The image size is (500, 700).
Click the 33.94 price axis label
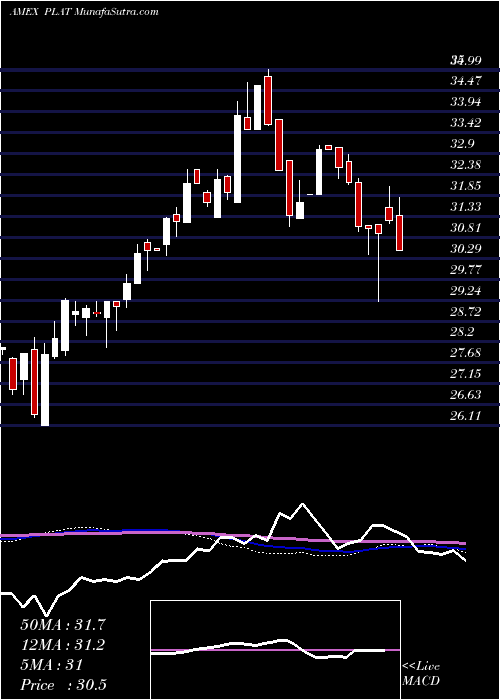pos(466,102)
